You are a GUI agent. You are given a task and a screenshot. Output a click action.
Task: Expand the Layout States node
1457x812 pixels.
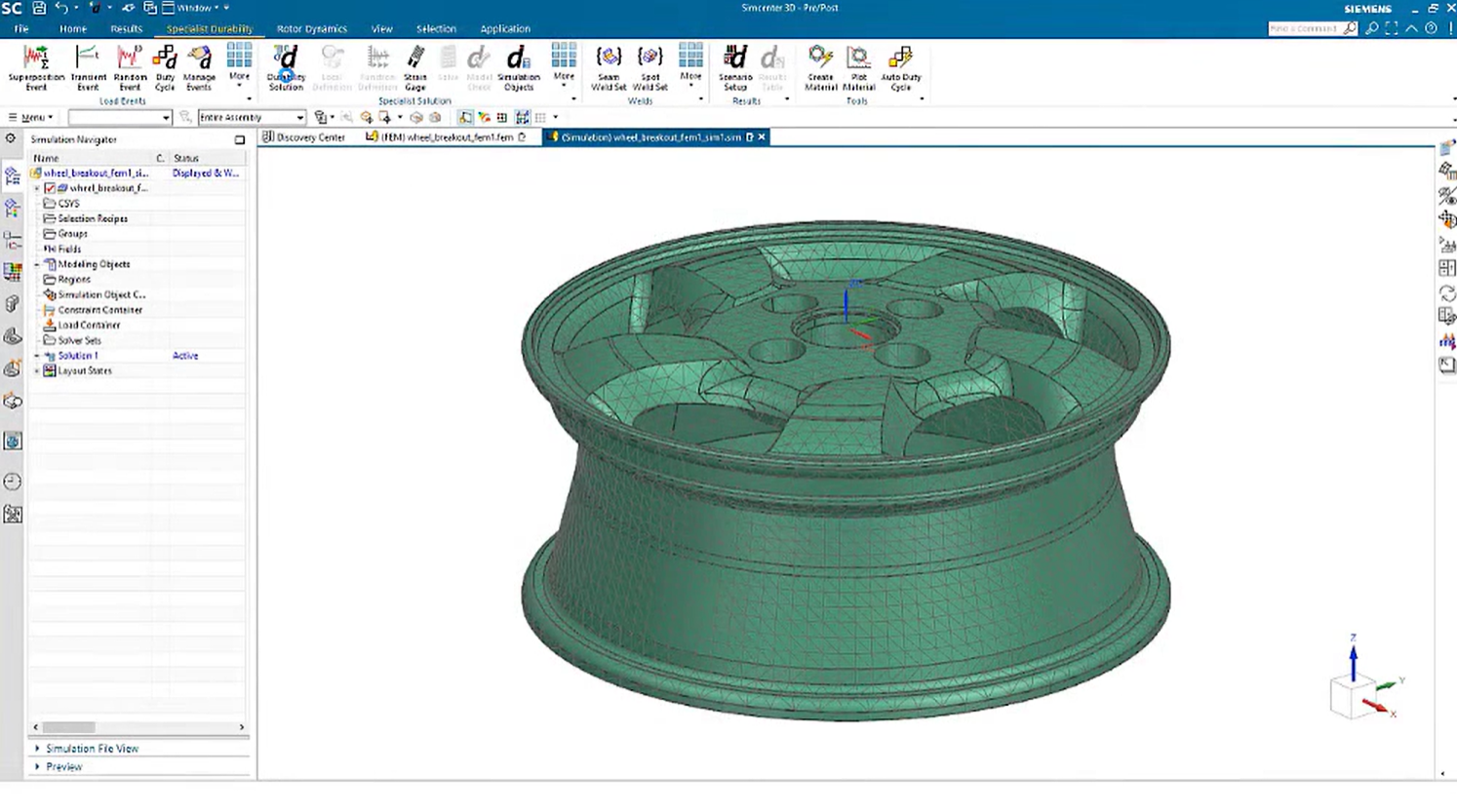[37, 370]
